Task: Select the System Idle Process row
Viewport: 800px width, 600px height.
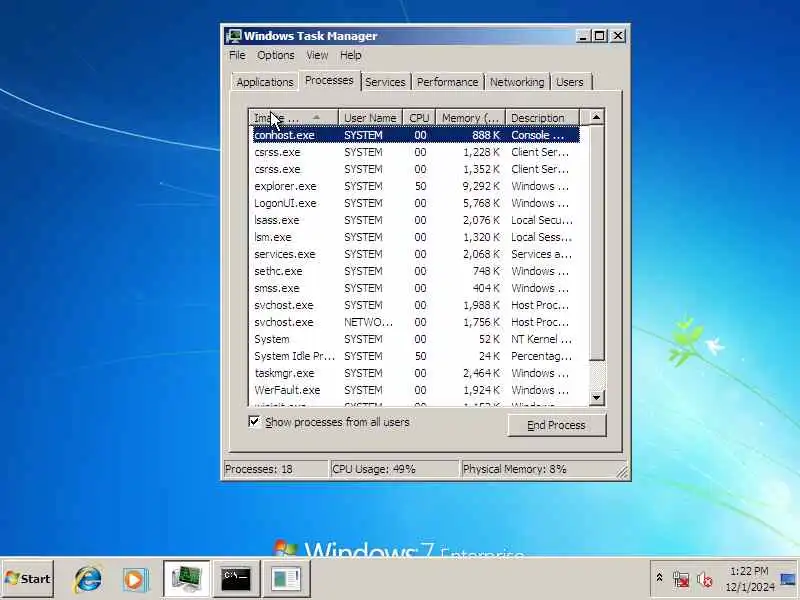Action: (x=416, y=356)
